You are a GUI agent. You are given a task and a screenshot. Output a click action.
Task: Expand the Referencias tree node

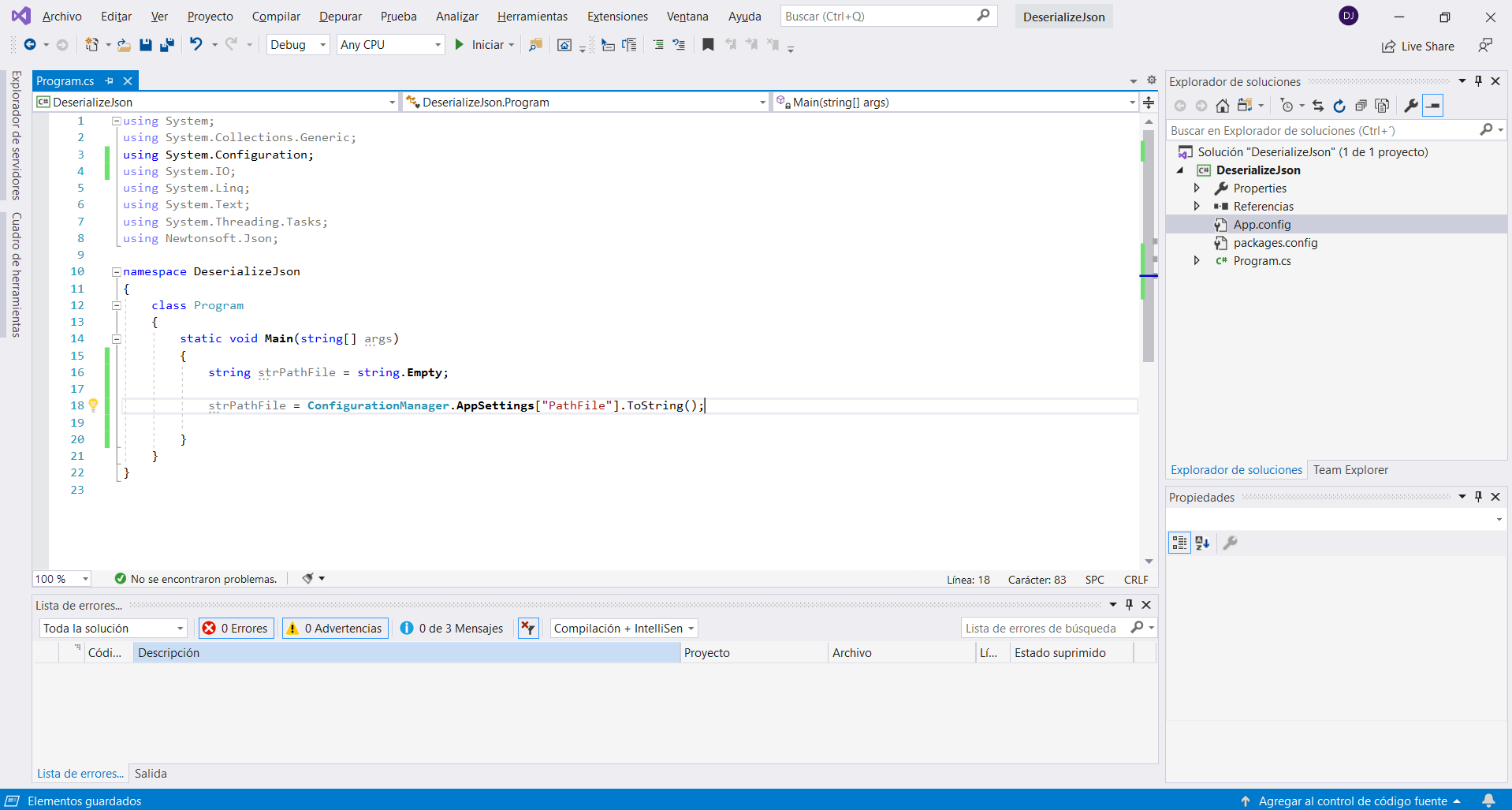click(x=1197, y=207)
